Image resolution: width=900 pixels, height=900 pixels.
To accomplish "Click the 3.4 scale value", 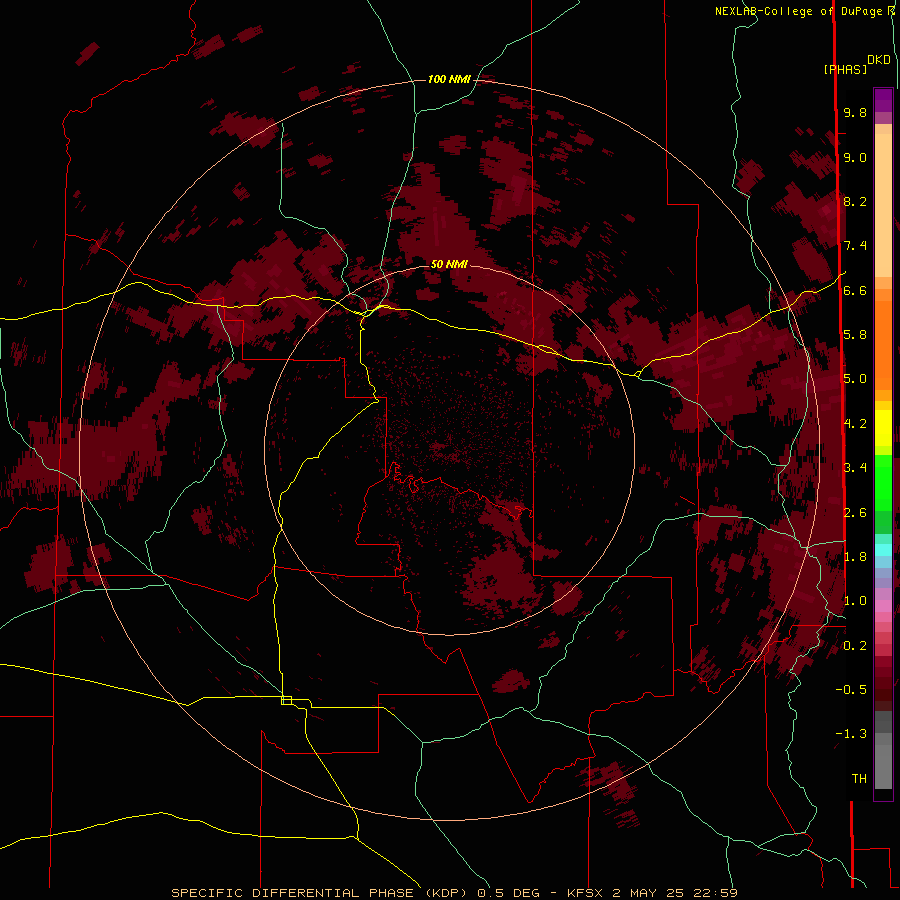I will tap(855, 467).
